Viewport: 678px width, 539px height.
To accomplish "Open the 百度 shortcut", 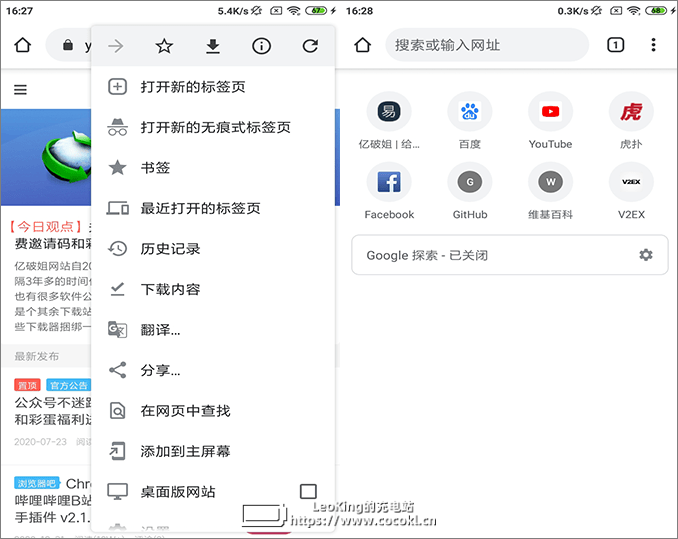I will coord(470,121).
